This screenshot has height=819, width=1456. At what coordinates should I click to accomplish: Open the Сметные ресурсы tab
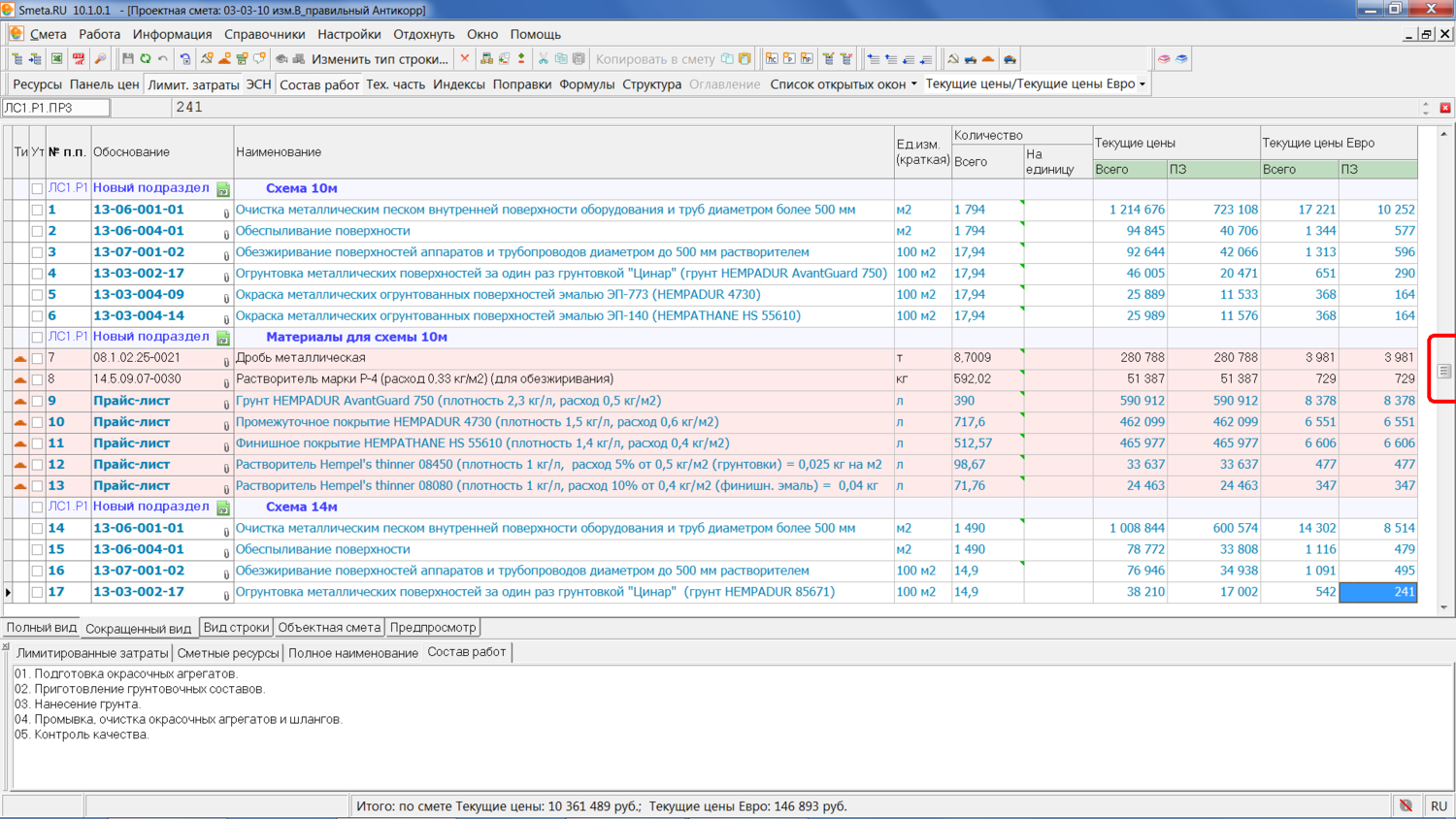click(x=228, y=653)
